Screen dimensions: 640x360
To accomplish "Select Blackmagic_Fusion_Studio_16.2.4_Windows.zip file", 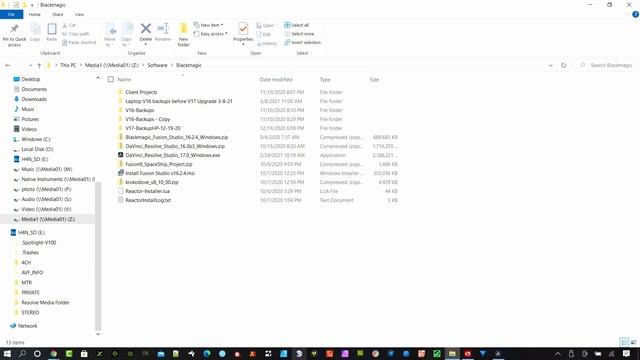I will pos(177,137).
